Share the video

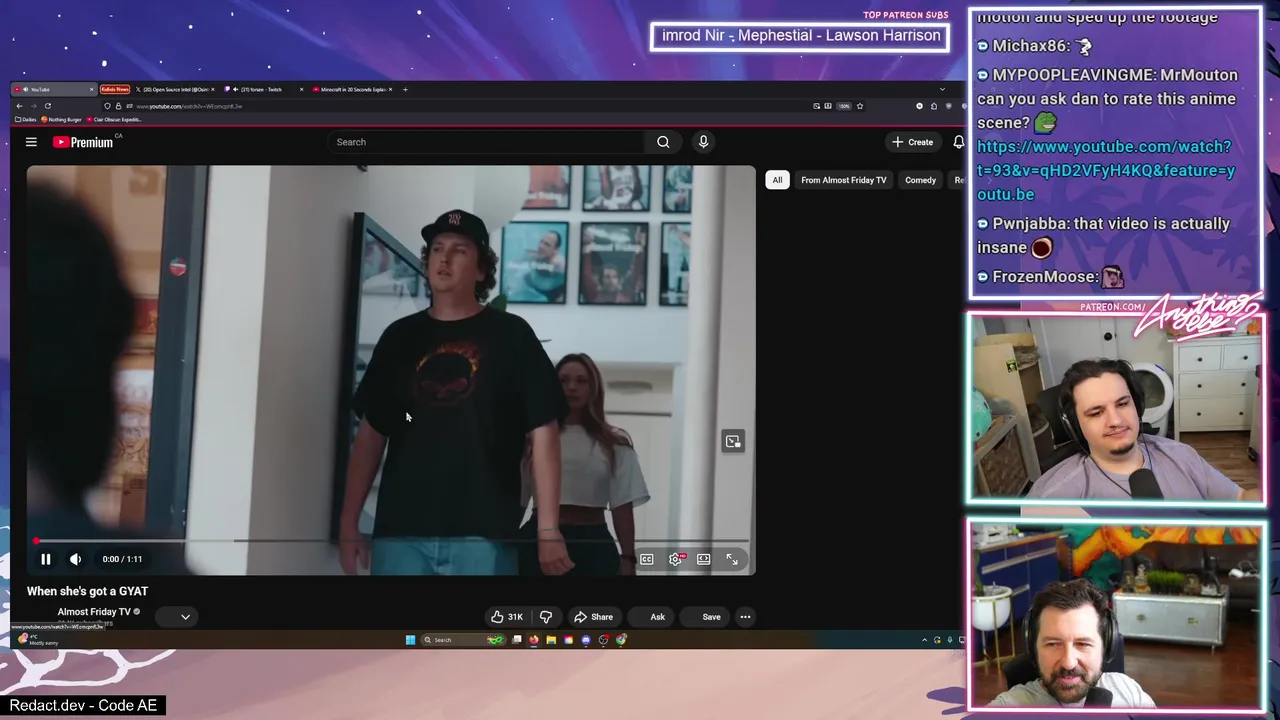593,617
